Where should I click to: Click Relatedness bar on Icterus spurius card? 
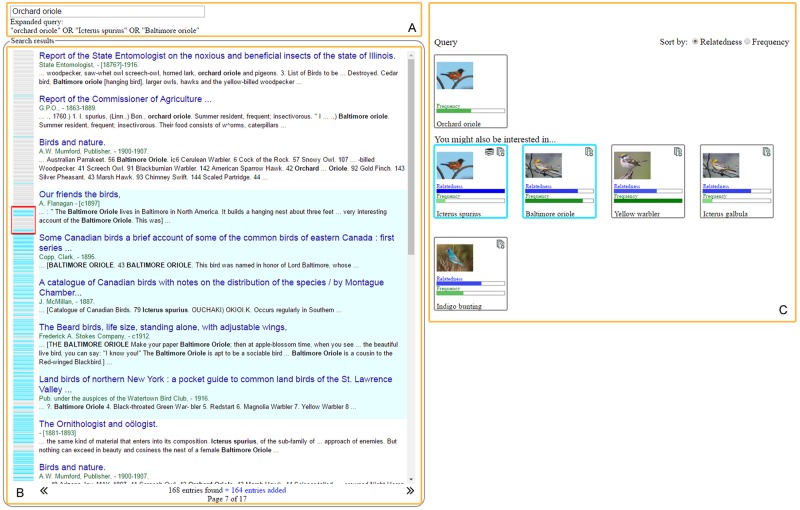point(470,191)
